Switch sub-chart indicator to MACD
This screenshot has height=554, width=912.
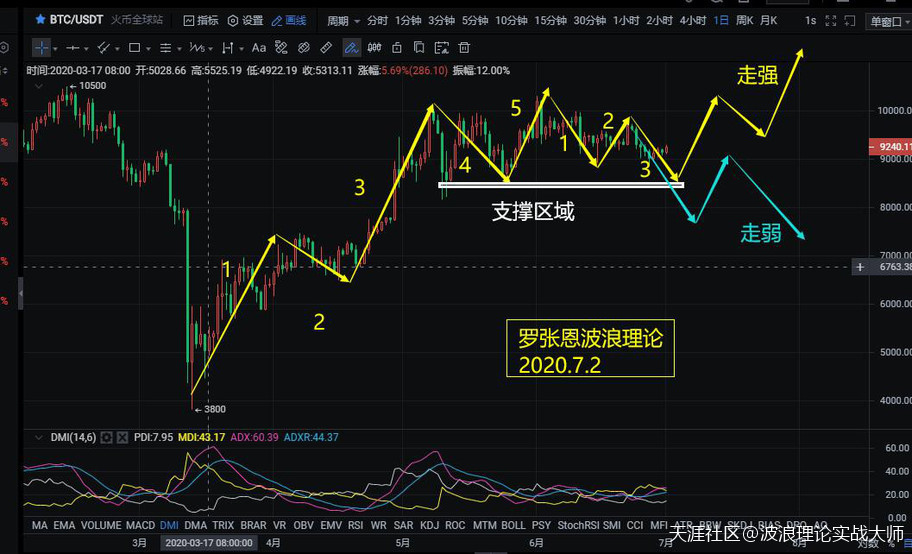[x=140, y=525]
